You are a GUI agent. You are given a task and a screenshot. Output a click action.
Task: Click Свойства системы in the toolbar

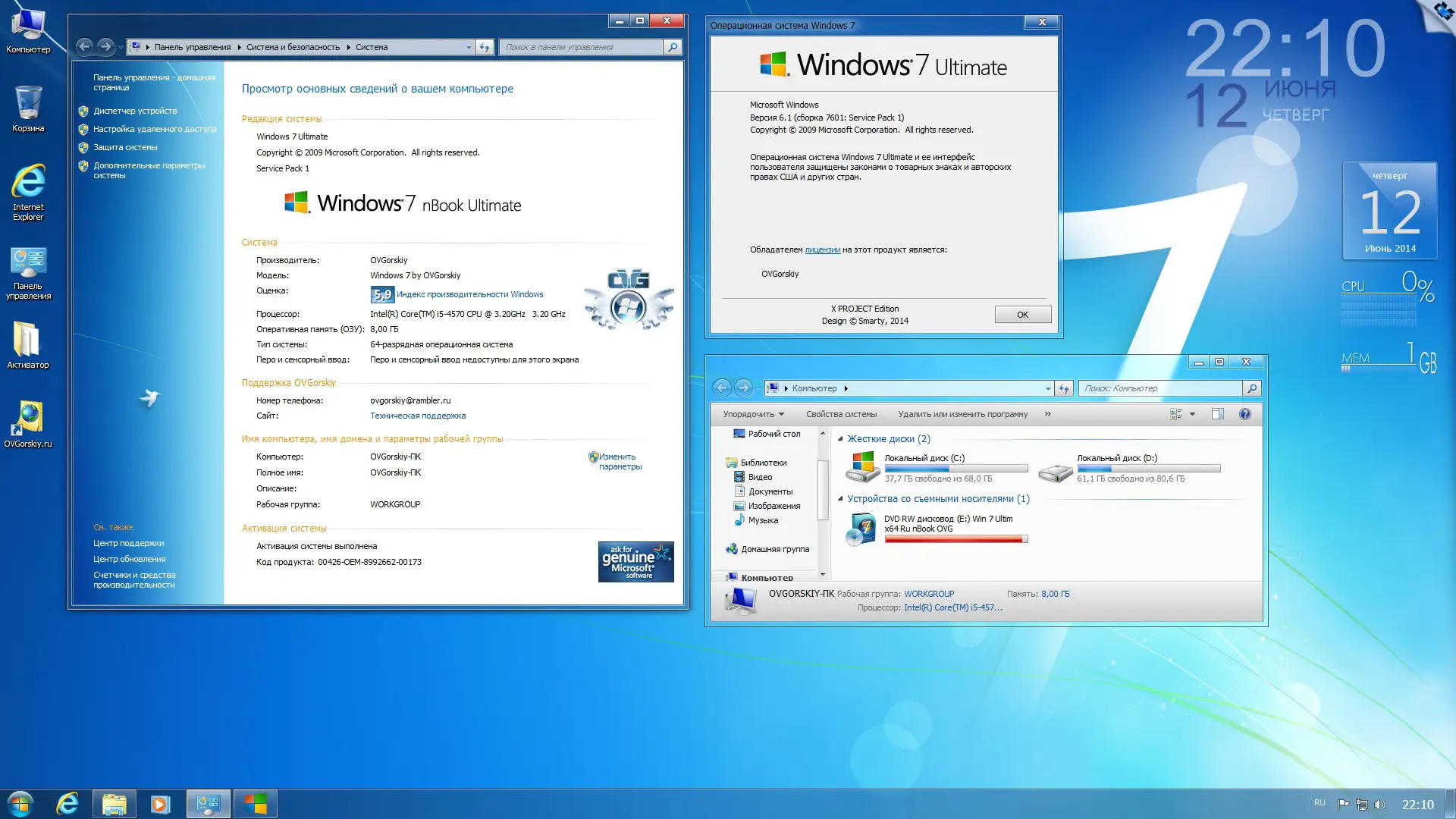[840, 414]
